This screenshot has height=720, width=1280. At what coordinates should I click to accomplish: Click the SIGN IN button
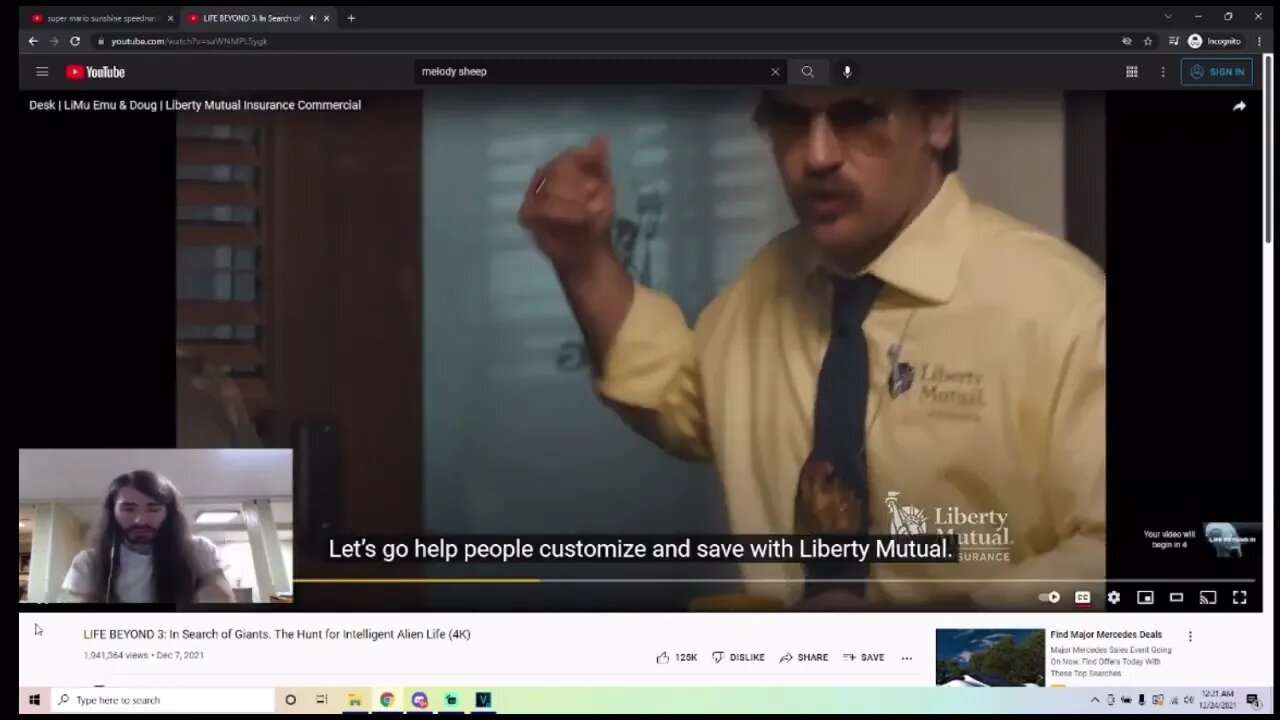pyautogui.click(x=1216, y=72)
